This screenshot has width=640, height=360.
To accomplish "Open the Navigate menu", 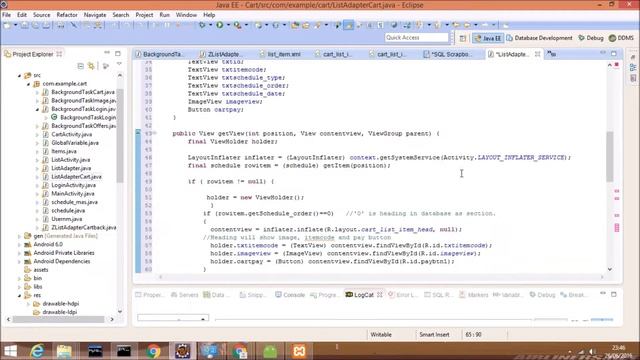I will pos(95,15).
